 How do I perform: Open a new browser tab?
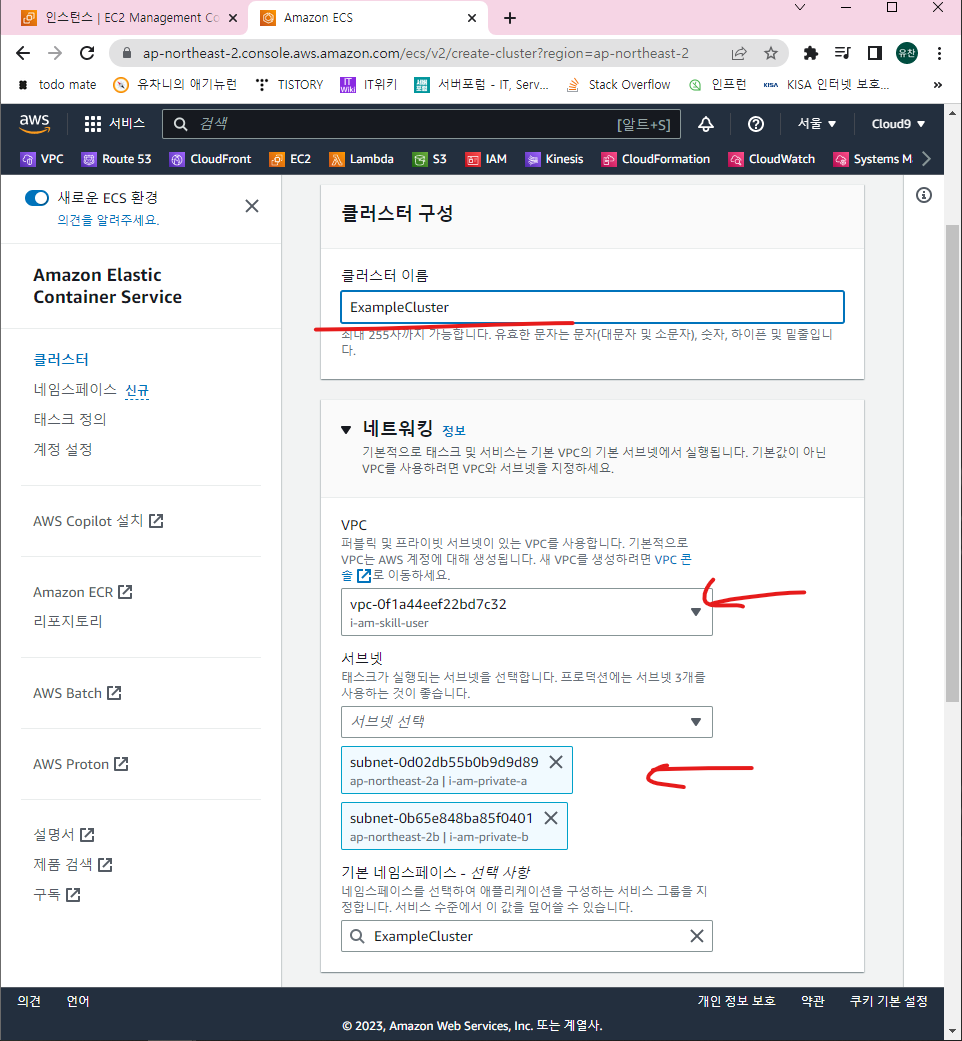[x=510, y=18]
